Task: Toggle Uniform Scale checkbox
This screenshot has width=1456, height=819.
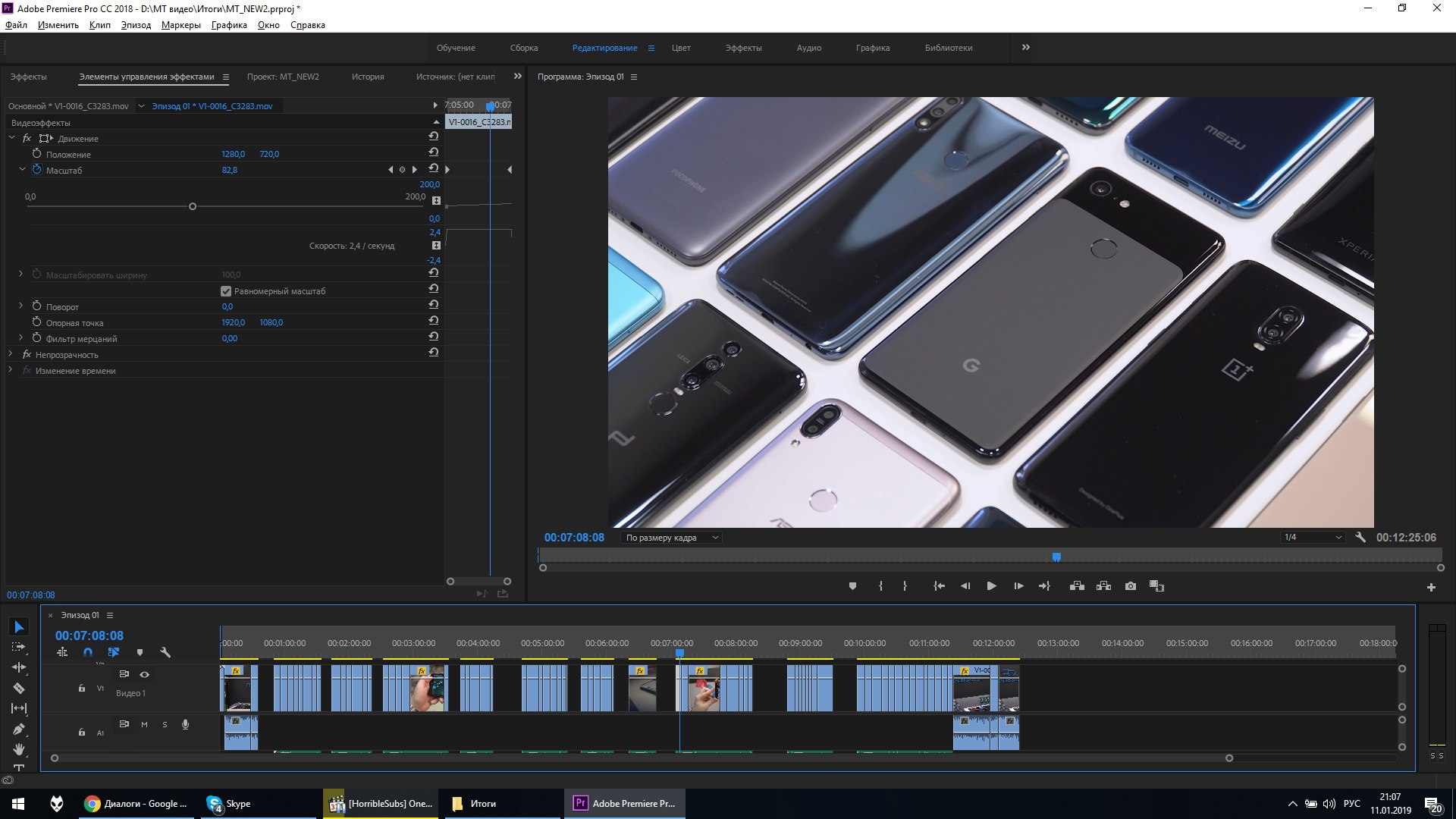Action: [225, 291]
